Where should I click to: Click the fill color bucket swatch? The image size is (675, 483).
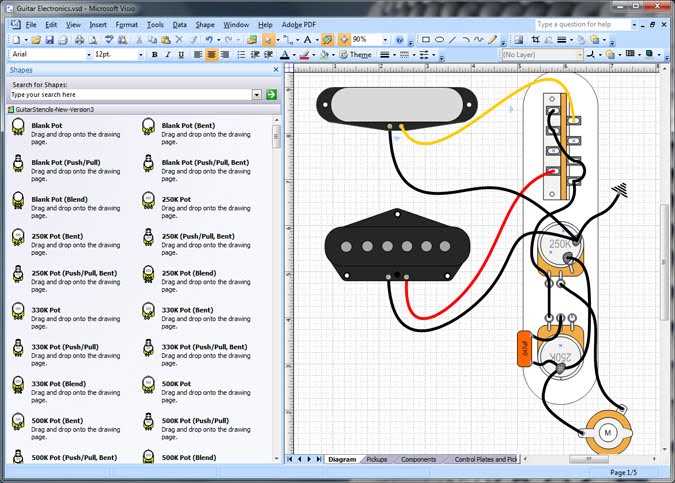point(324,55)
